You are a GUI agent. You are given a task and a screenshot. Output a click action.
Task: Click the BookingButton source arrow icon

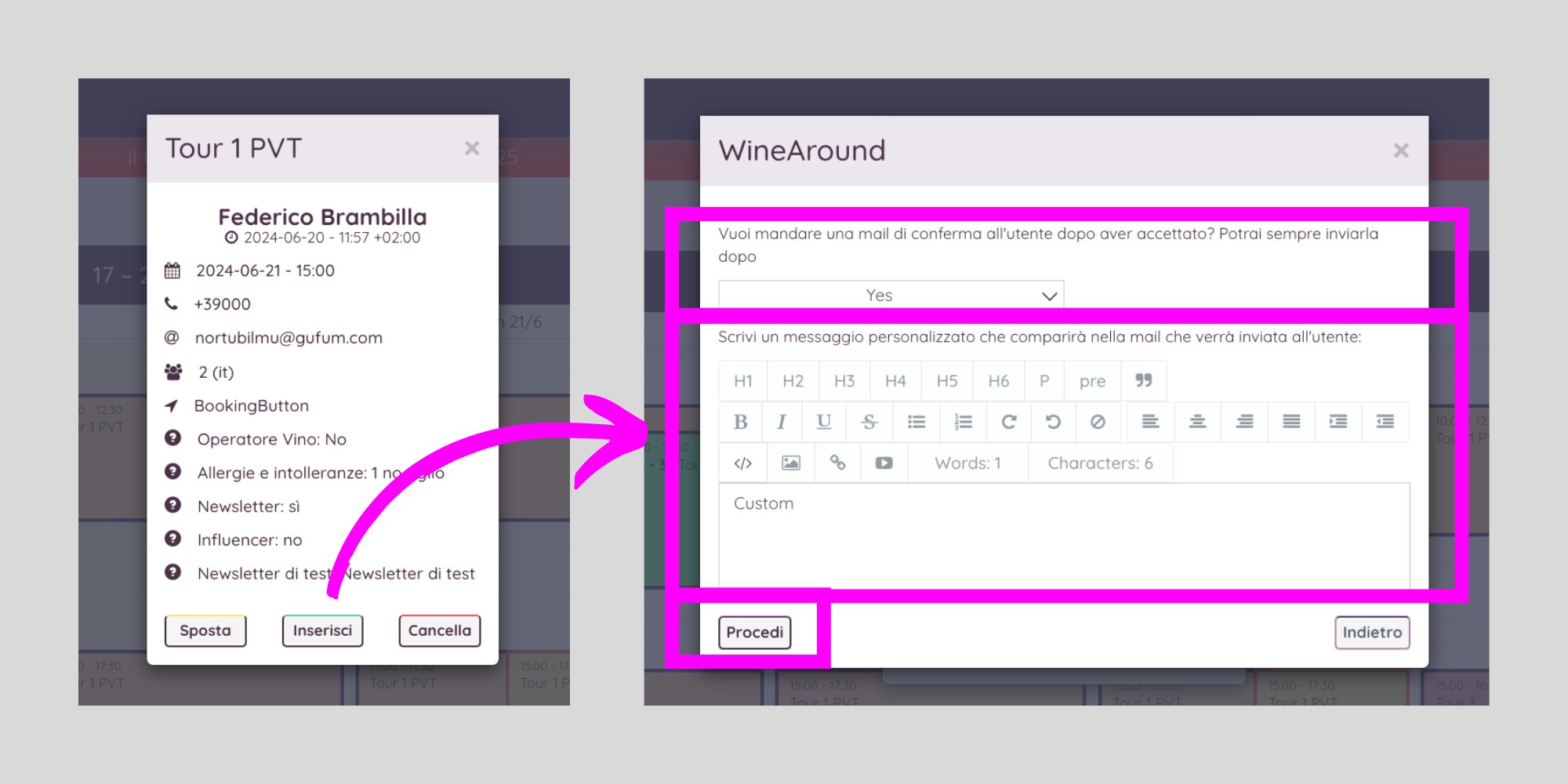[x=172, y=405]
